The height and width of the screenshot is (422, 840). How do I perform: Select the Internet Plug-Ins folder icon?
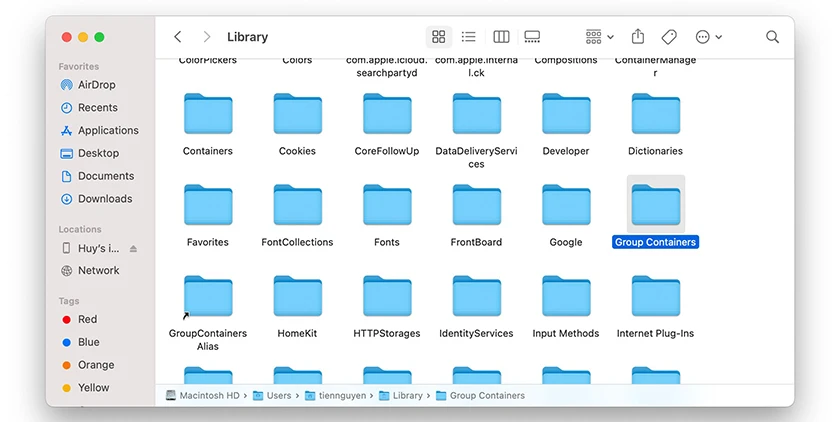[655, 296]
